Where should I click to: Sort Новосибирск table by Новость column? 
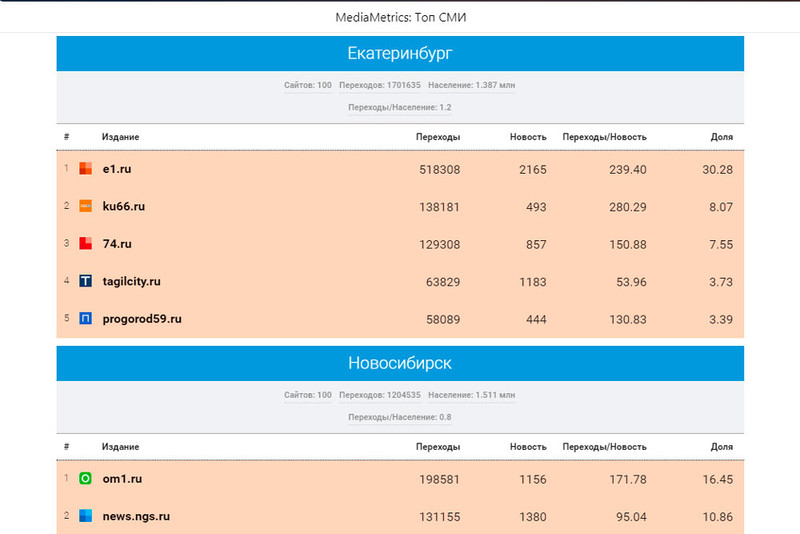click(527, 446)
